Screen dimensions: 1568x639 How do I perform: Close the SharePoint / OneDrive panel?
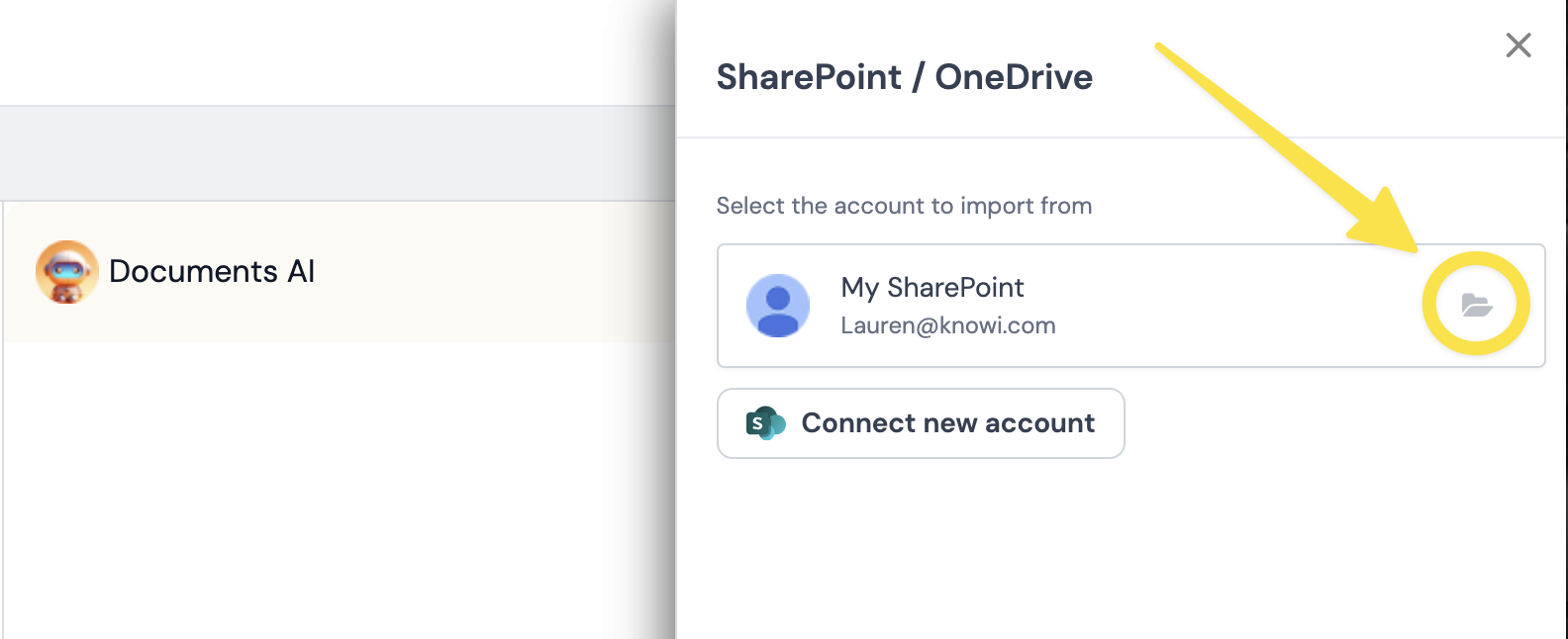coord(1518,46)
